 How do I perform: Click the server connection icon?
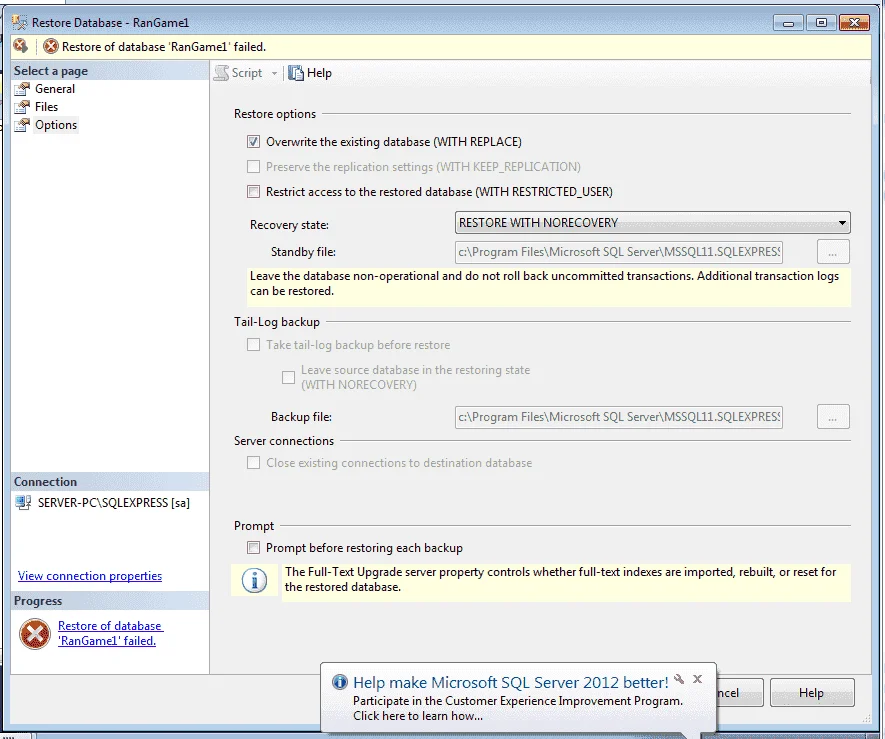click(23, 502)
